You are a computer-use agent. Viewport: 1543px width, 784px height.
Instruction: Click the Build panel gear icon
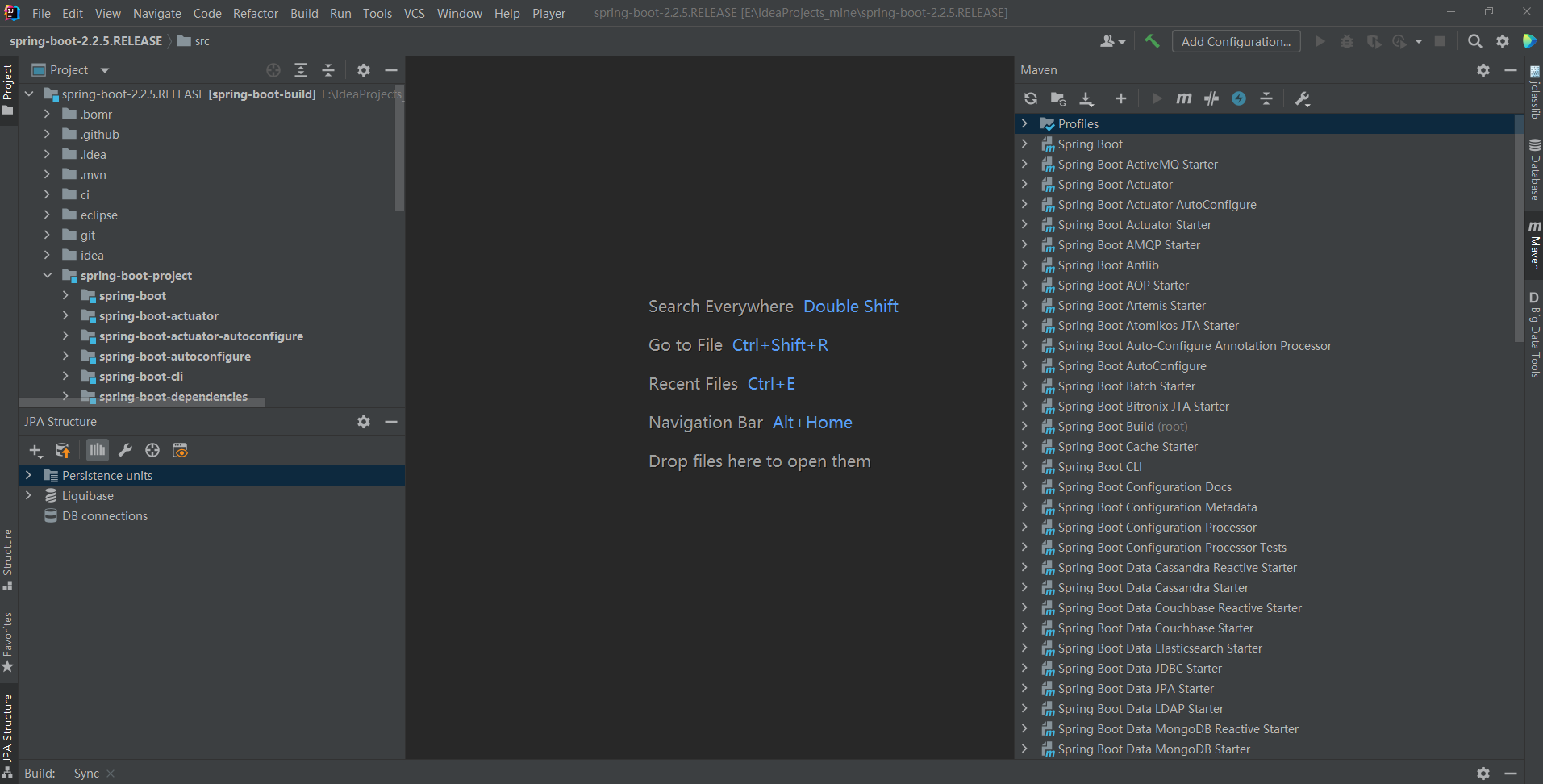pyautogui.click(x=1483, y=774)
